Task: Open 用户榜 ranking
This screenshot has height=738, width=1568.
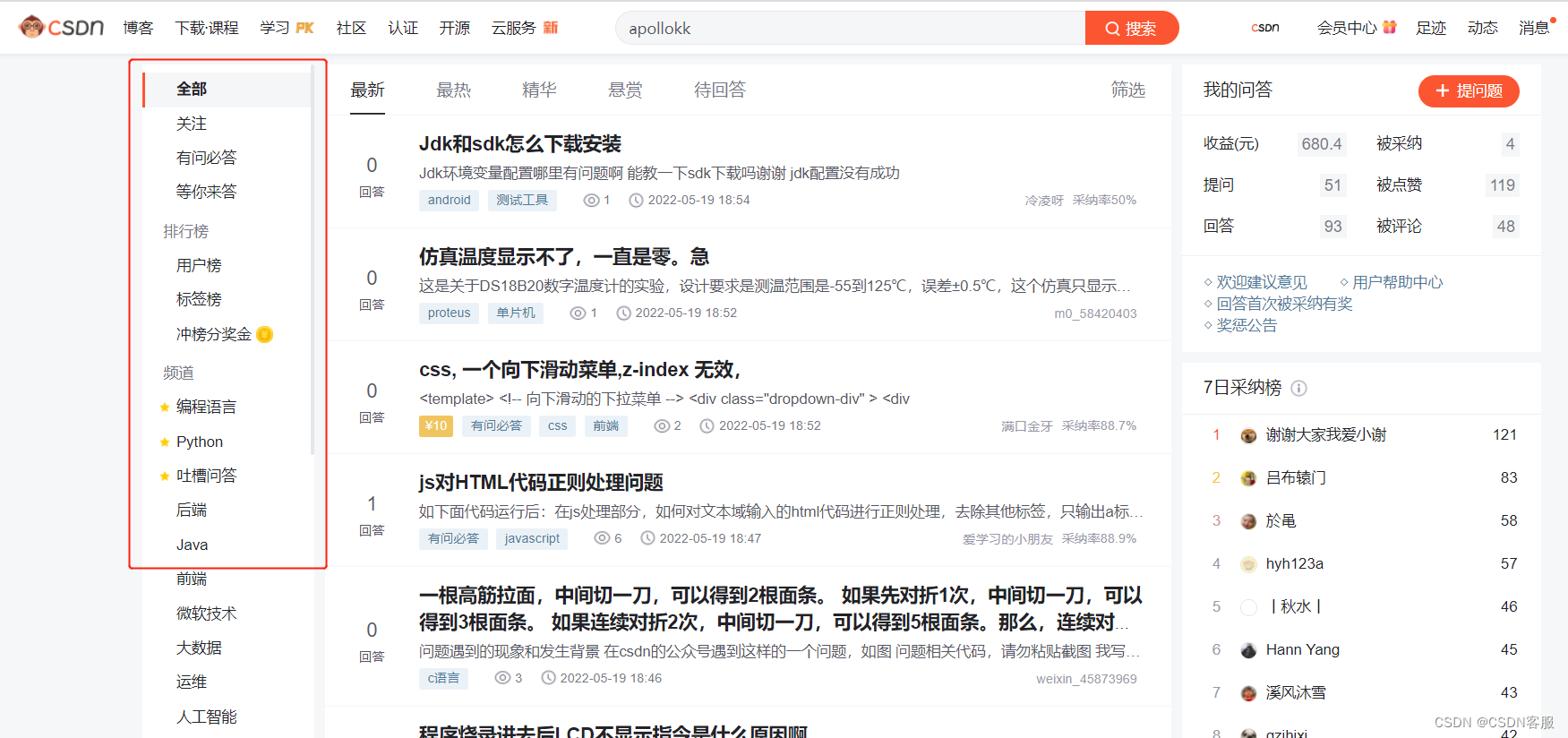Action: coord(199,265)
